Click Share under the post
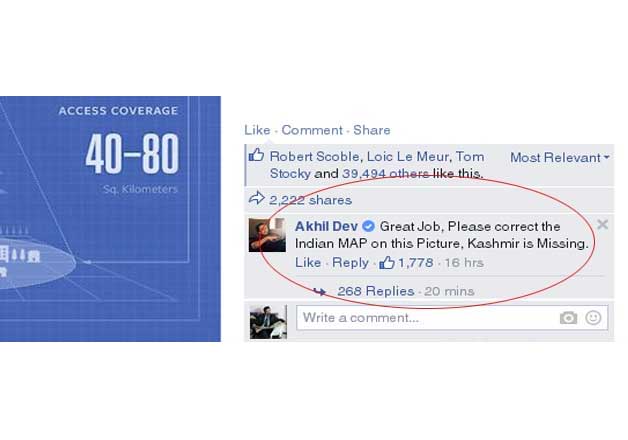 click(x=372, y=130)
